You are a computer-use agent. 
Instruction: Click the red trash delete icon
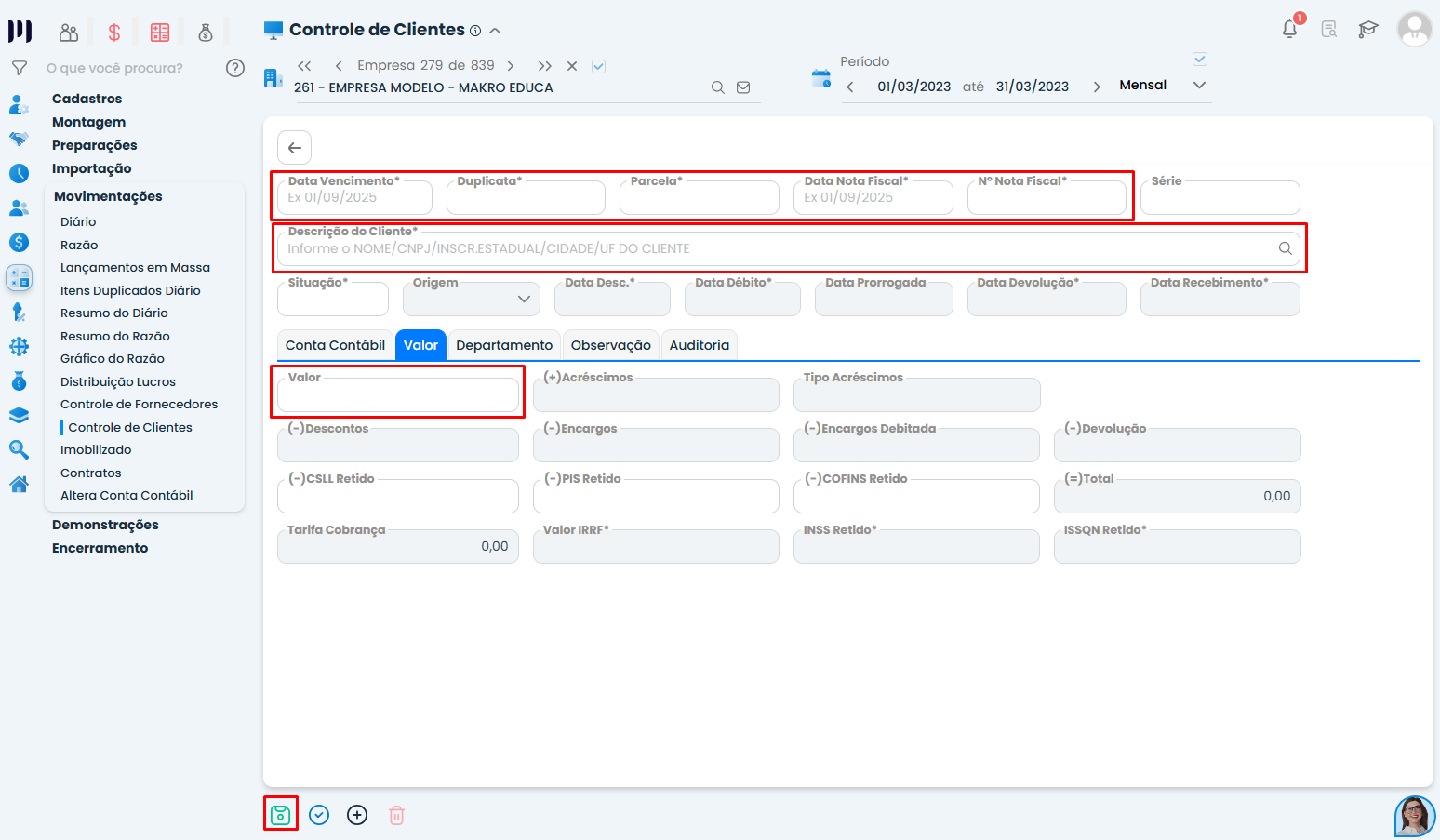click(396, 815)
